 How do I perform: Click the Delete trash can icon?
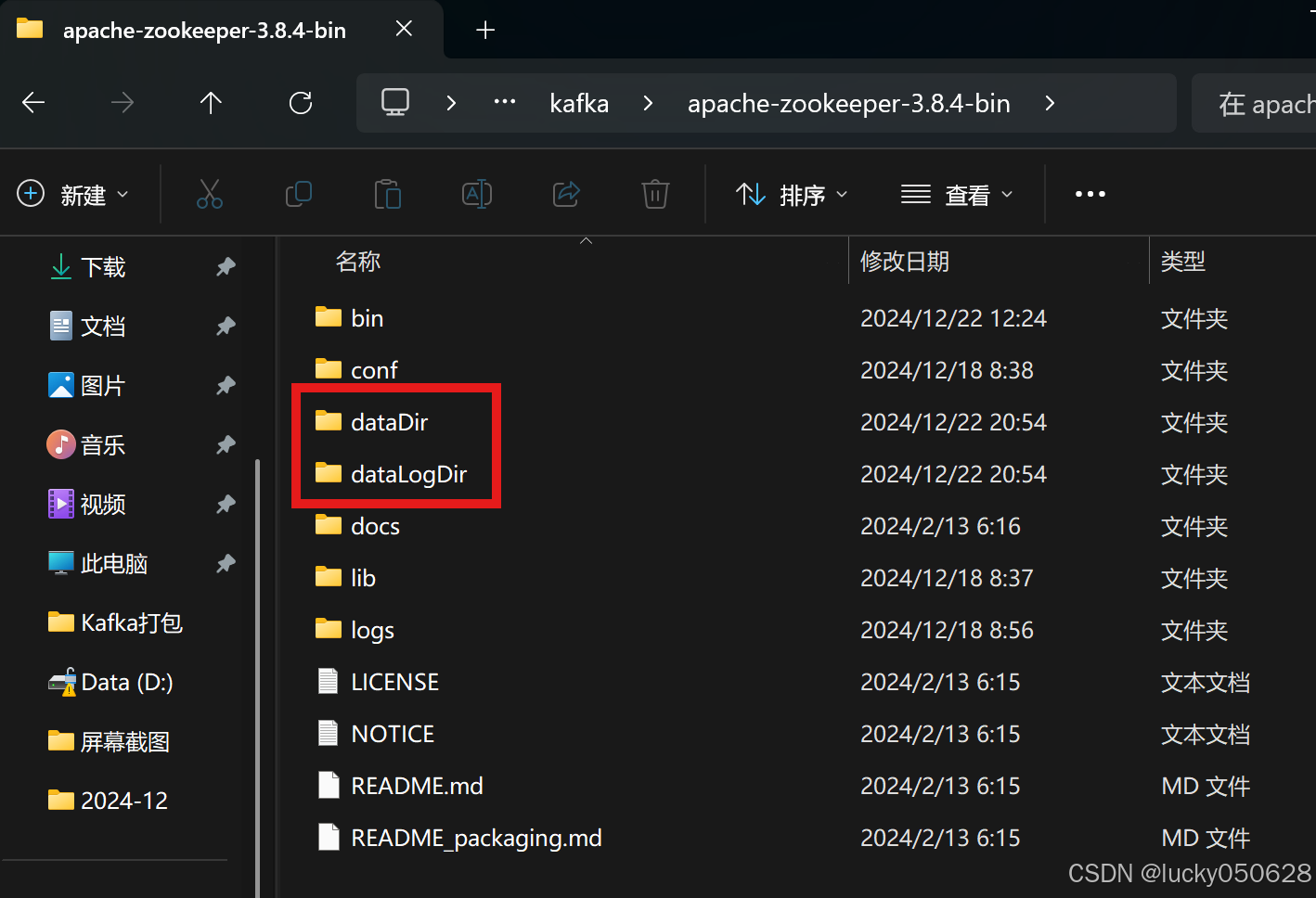(655, 194)
